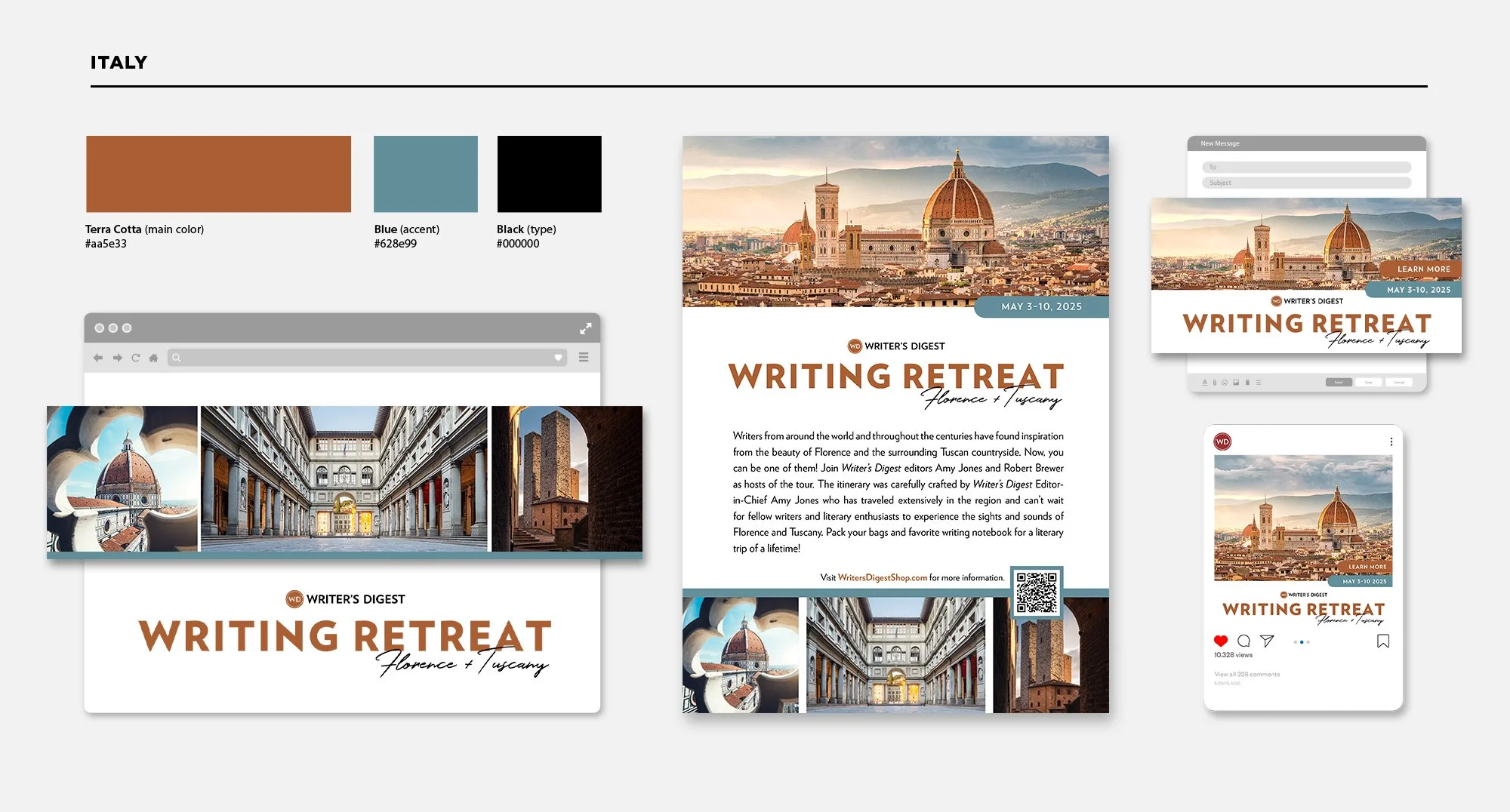Open the three-dot menu on social post
Screen dimensions: 1510x812
pyautogui.click(x=1391, y=442)
